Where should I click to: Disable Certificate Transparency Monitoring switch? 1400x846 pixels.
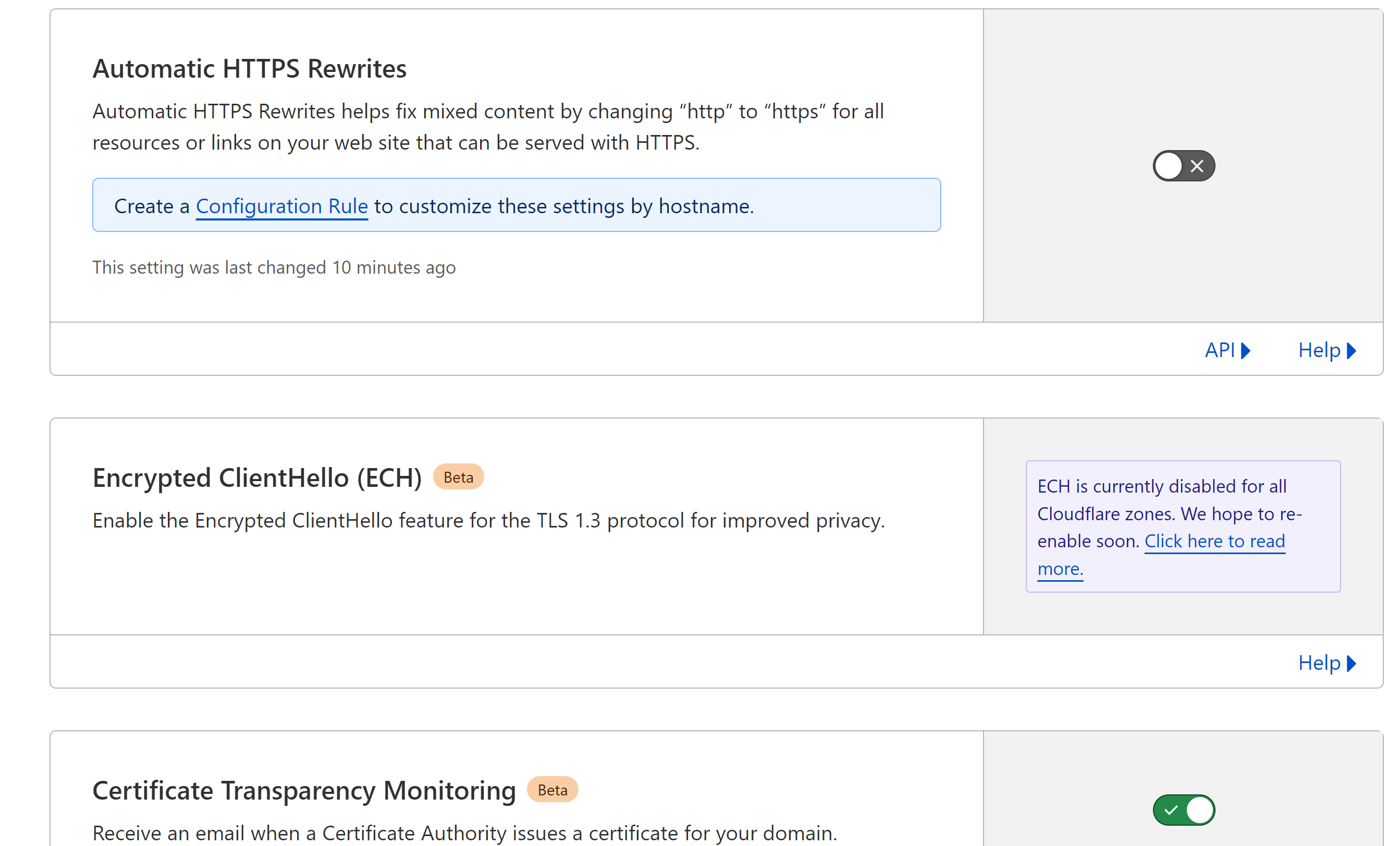[x=1184, y=810]
